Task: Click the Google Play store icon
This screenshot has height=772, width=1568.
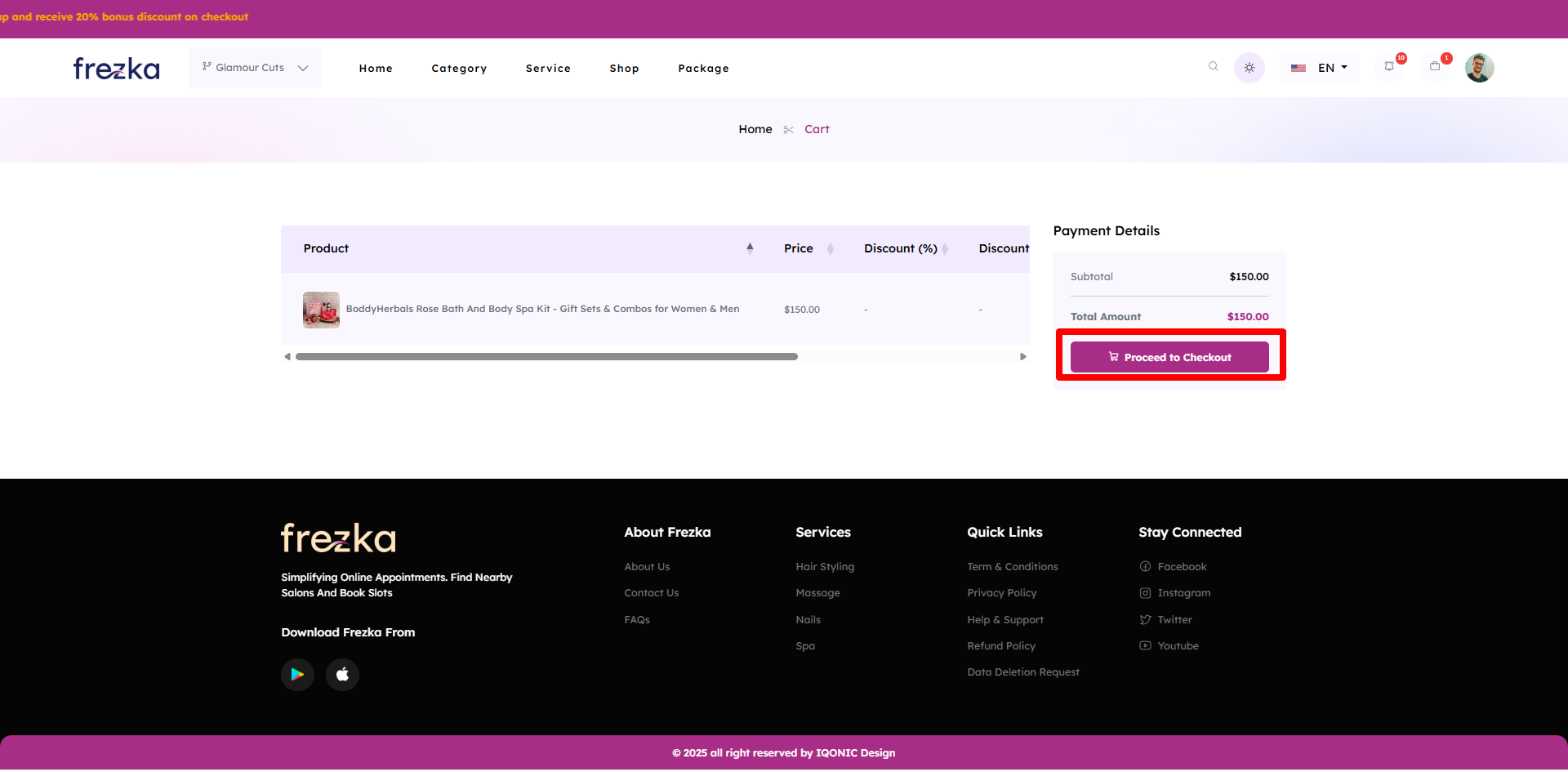Action: [297, 675]
